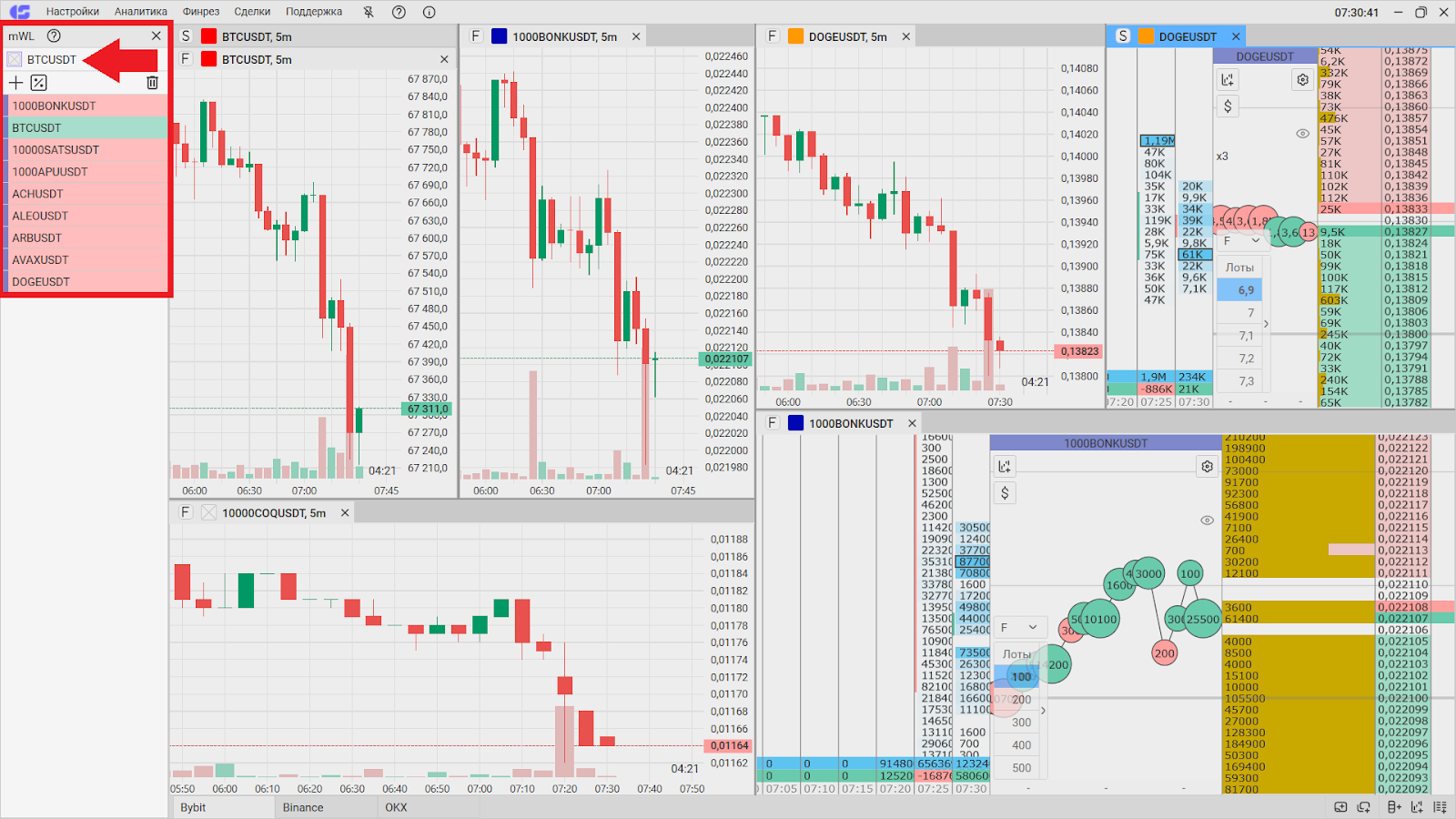1456x819 pixels.
Task: Click the chart-add icon in 1000BONKUSDT order book
Action: tap(1005, 466)
